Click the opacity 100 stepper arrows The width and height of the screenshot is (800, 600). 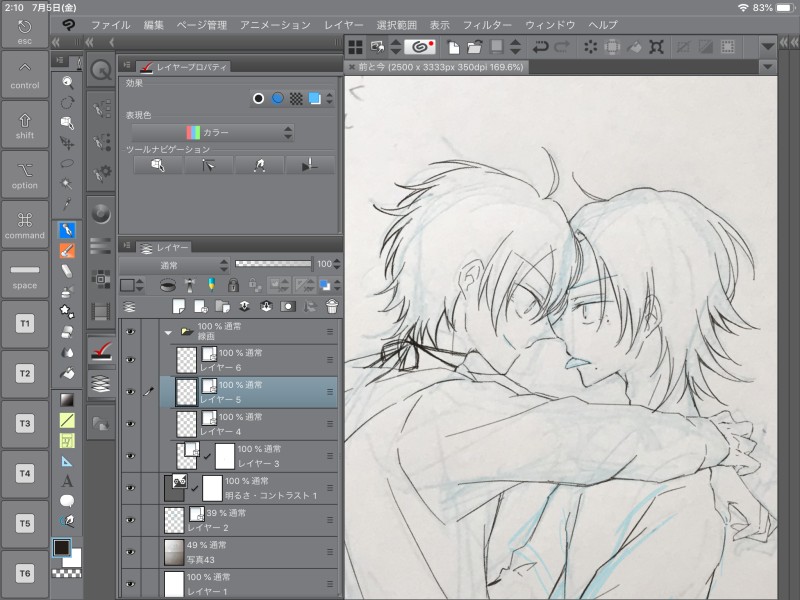[336, 264]
